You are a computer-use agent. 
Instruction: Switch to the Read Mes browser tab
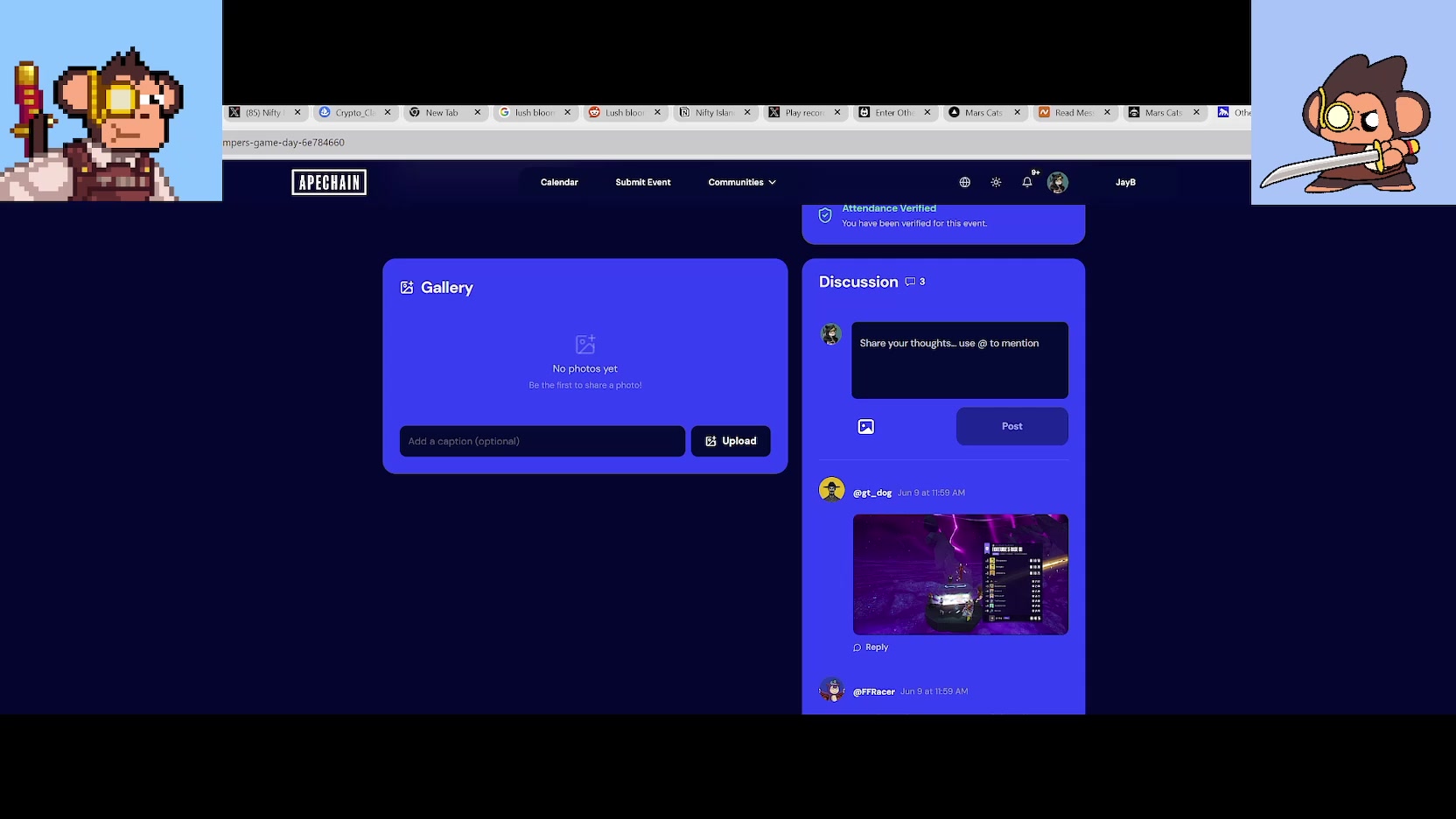(1073, 113)
